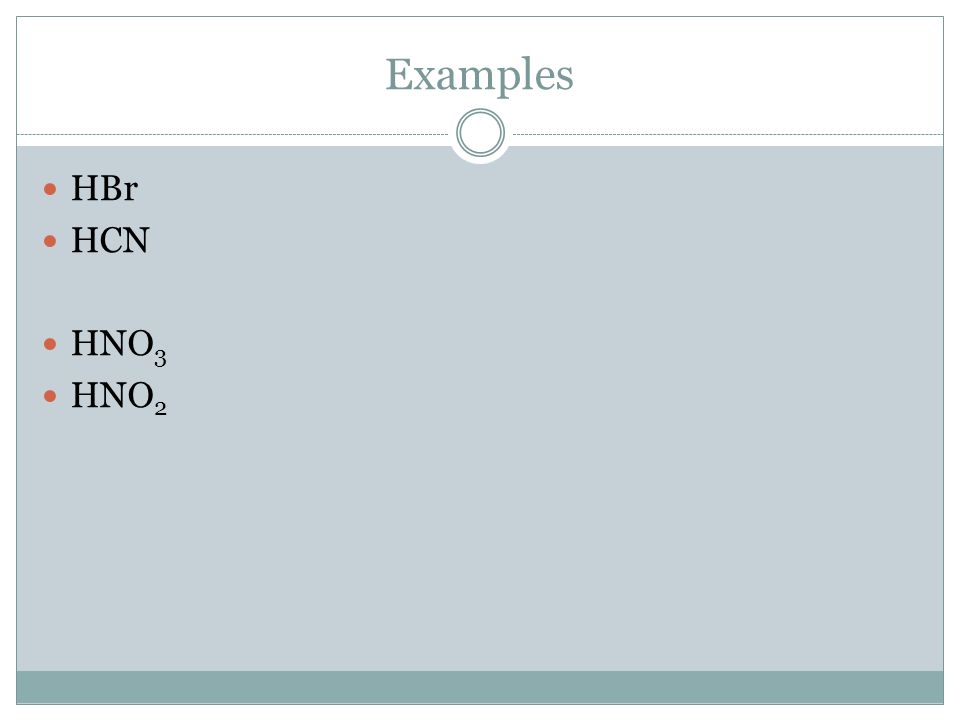Click empty gray content area below HNO2
Viewport: 960px width, 720px height.
click(480, 545)
